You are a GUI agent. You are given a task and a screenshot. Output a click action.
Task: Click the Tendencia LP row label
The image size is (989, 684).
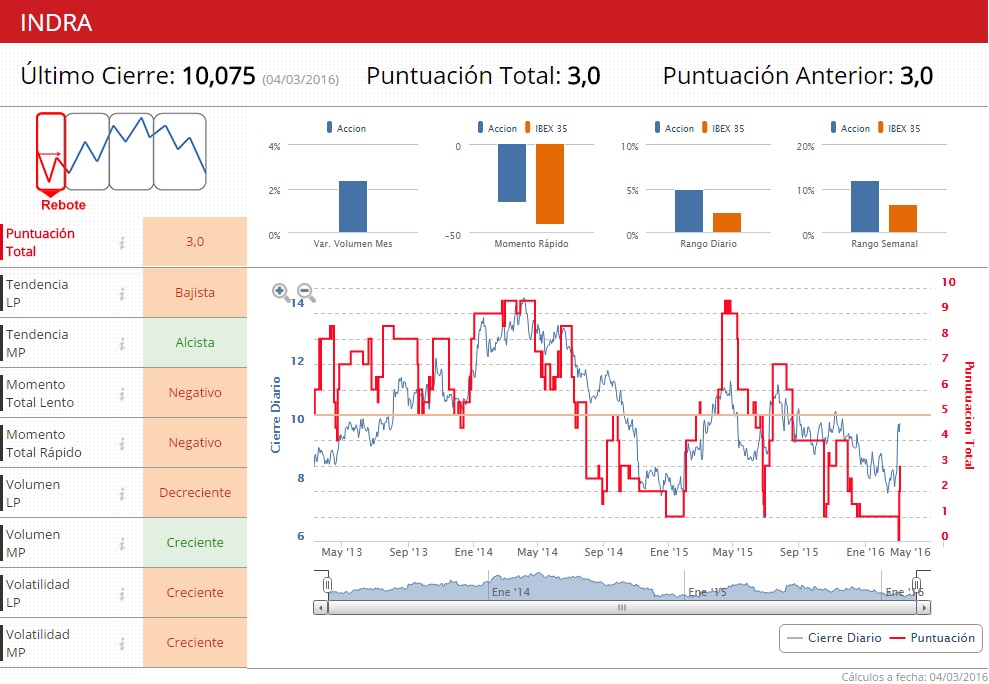(x=37, y=293)
